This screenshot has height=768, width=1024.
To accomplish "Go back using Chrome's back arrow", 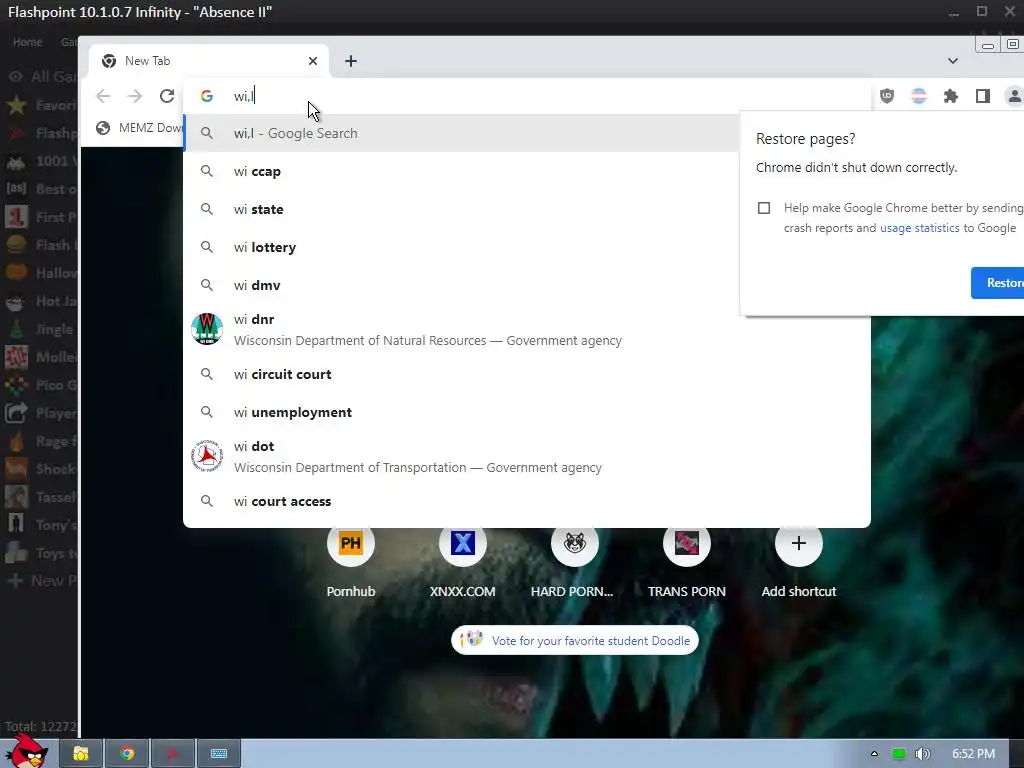I will point(103,96).
